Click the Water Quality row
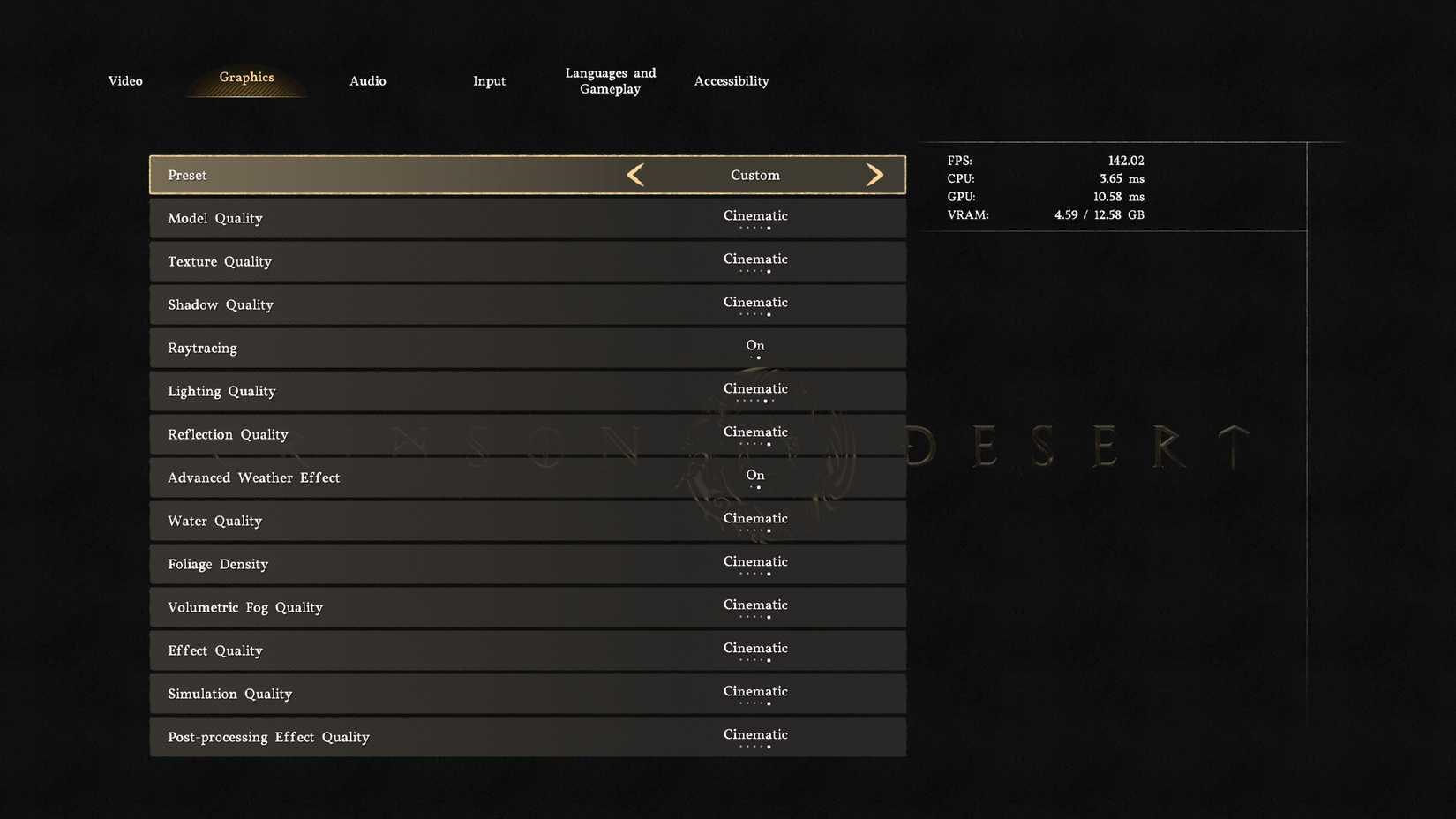Viewport: 1456px width, 819px height. pyautogui.click(x=528, y=521)
